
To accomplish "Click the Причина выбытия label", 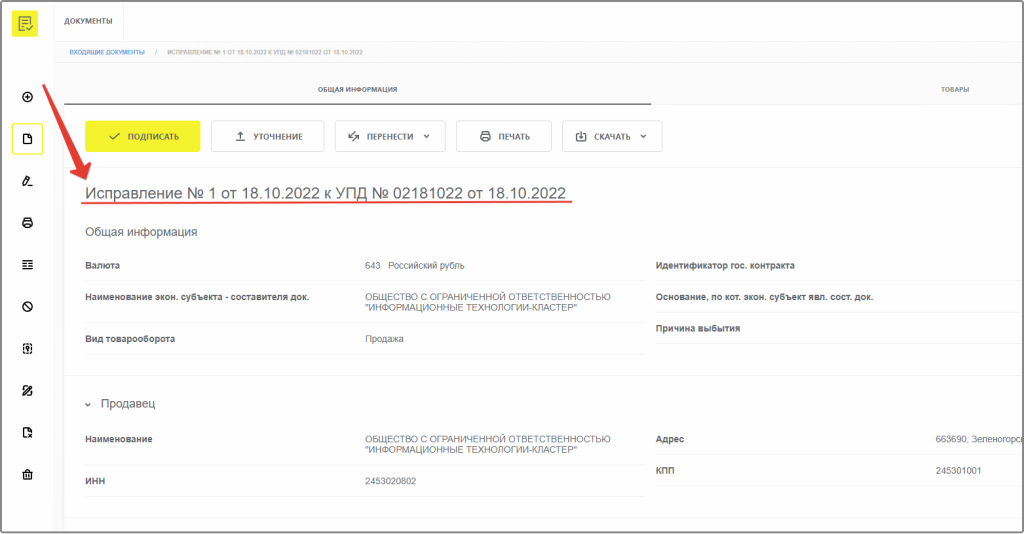I will [x=697, y=328].
